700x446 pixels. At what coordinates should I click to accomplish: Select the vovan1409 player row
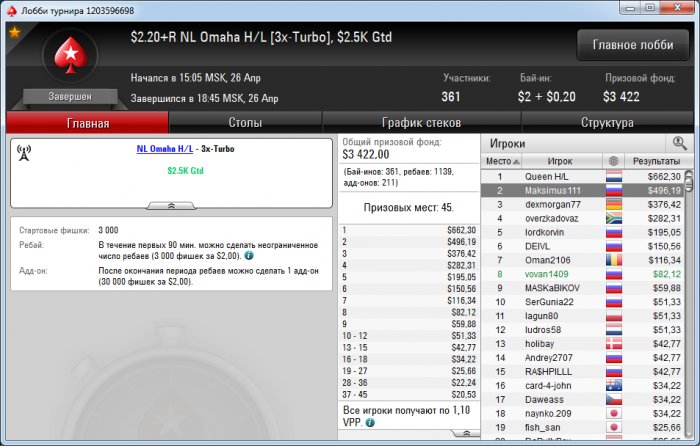point(583,274)
